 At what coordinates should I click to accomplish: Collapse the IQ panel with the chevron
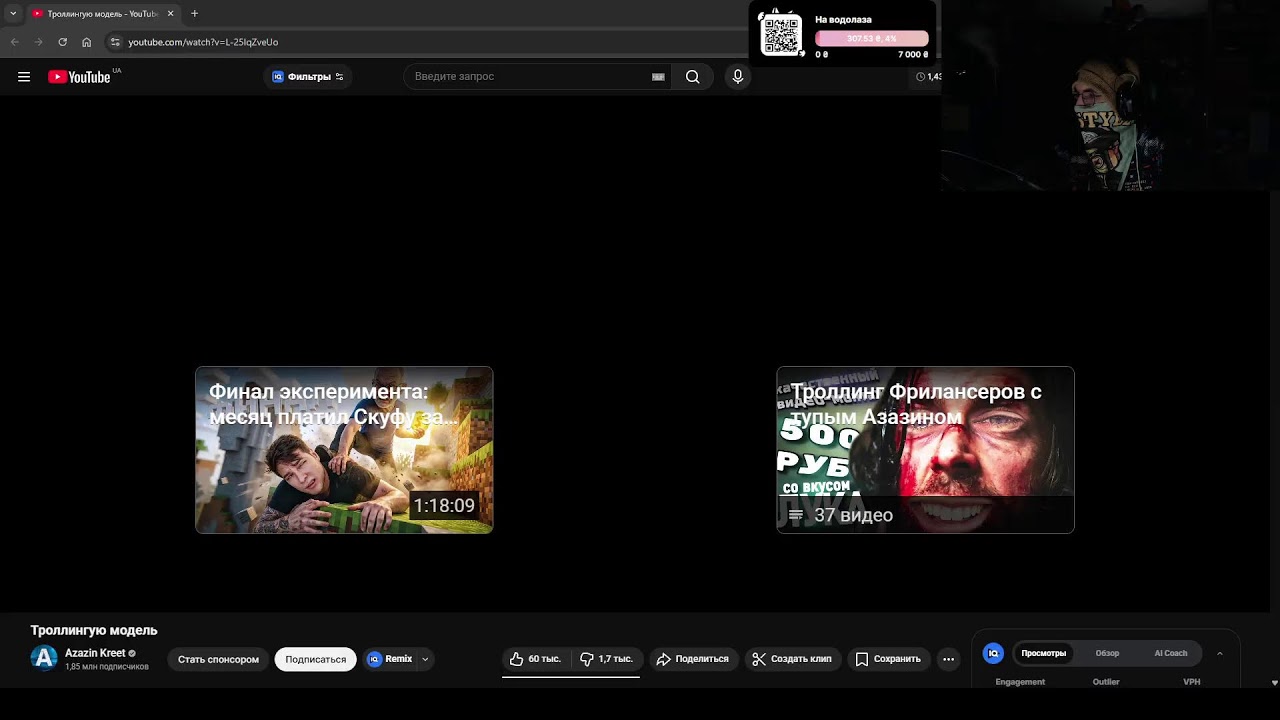(1220, 653)
